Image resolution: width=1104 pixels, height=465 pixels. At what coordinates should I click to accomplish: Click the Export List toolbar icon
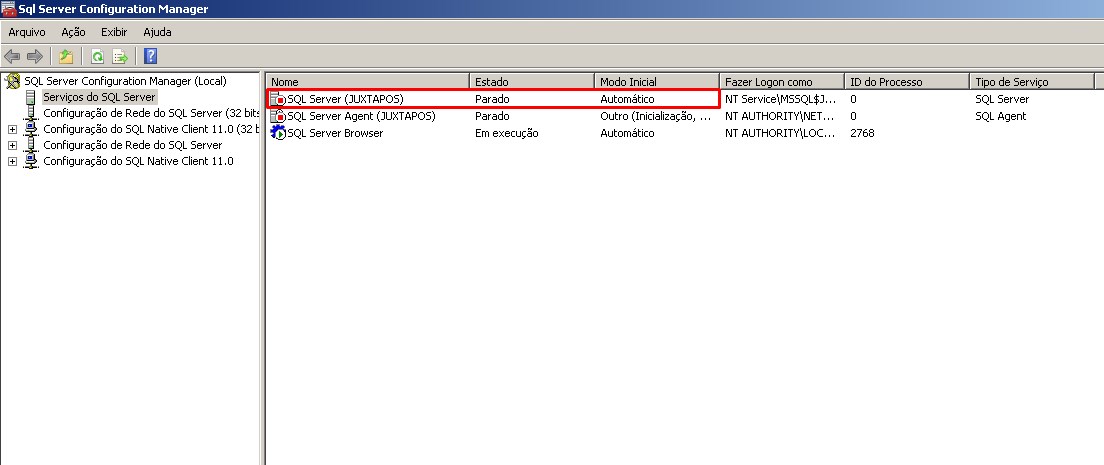pos(120,56)
